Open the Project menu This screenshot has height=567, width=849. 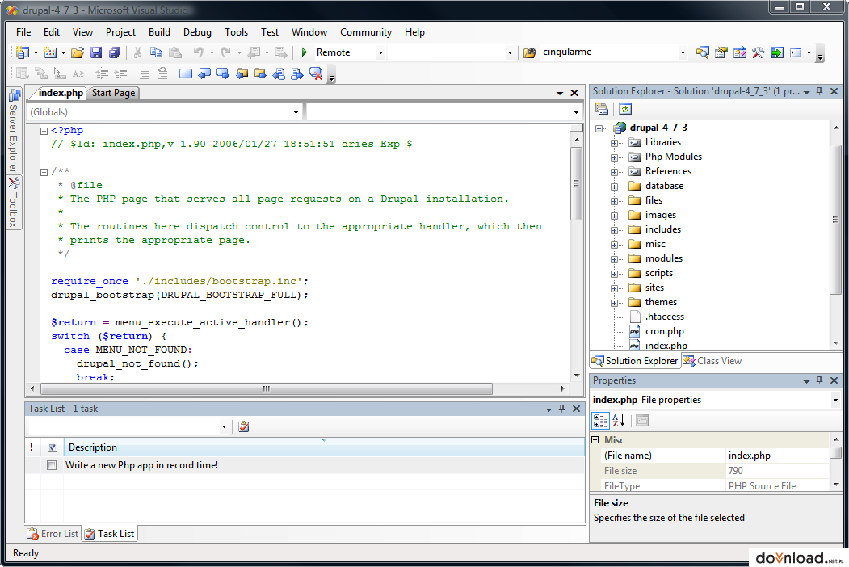pyautogui.click(x=121, y=32)
